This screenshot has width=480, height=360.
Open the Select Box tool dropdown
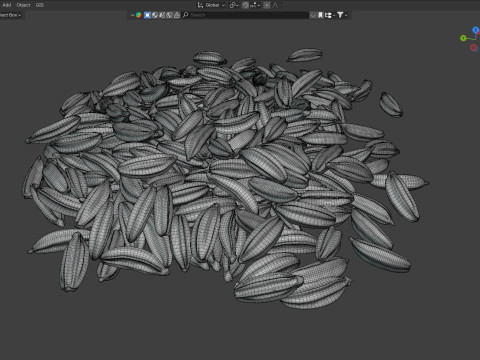tap(11, 15)
